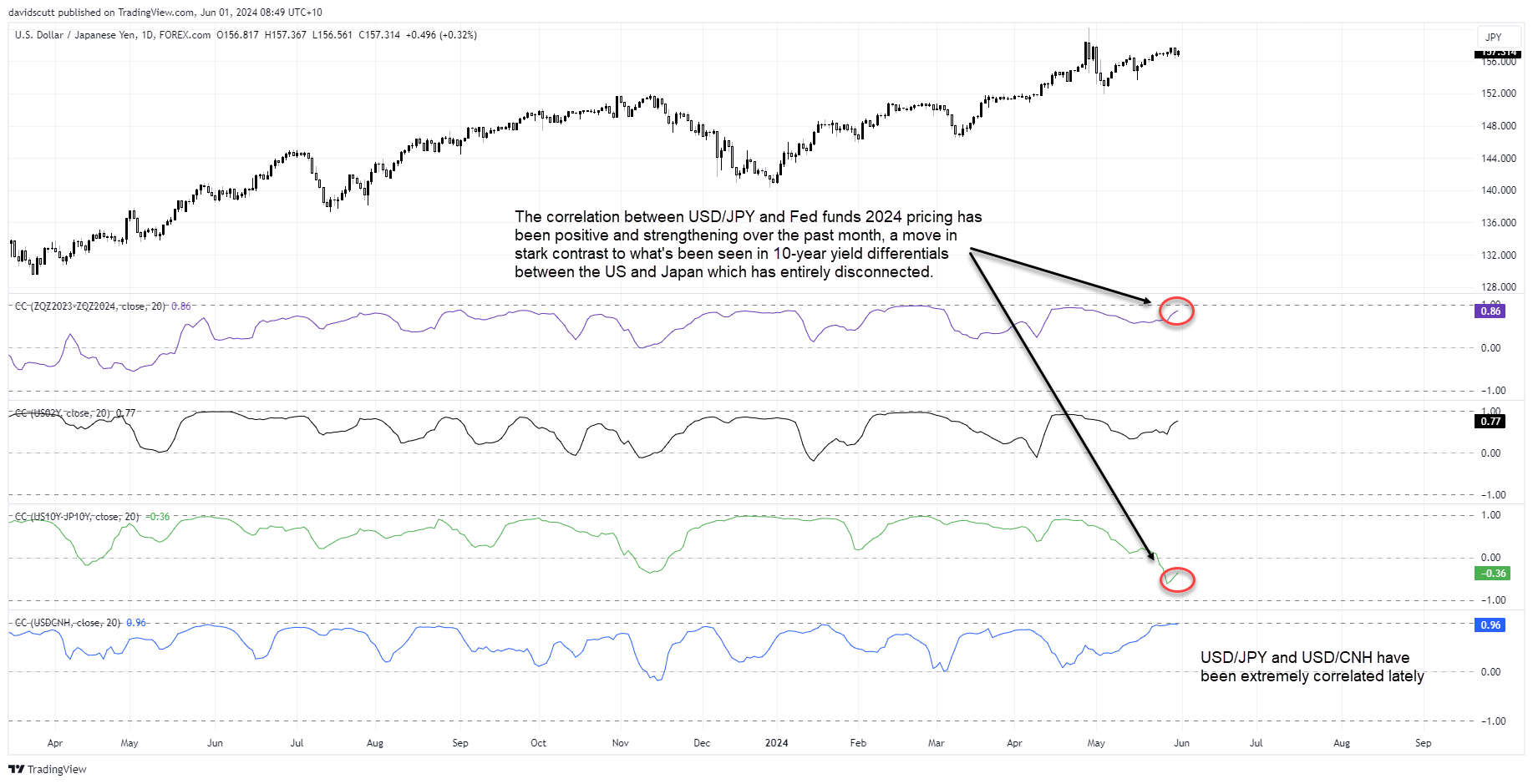Click the change value +0.496 (+0.32%)
This screenshot has width=1533, height=784.
[441, 35]
